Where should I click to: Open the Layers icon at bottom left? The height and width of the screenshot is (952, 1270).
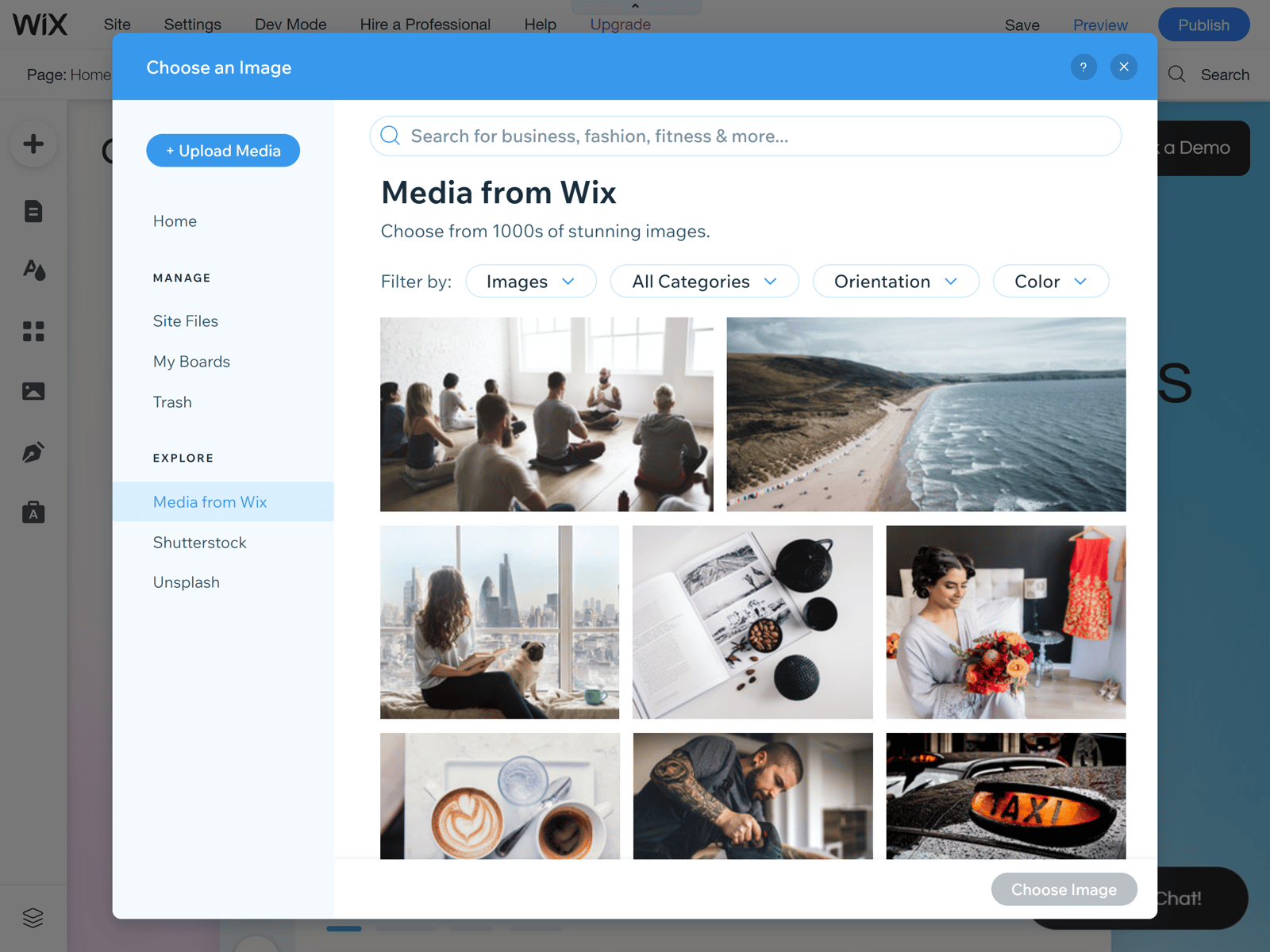pos(33,918)
